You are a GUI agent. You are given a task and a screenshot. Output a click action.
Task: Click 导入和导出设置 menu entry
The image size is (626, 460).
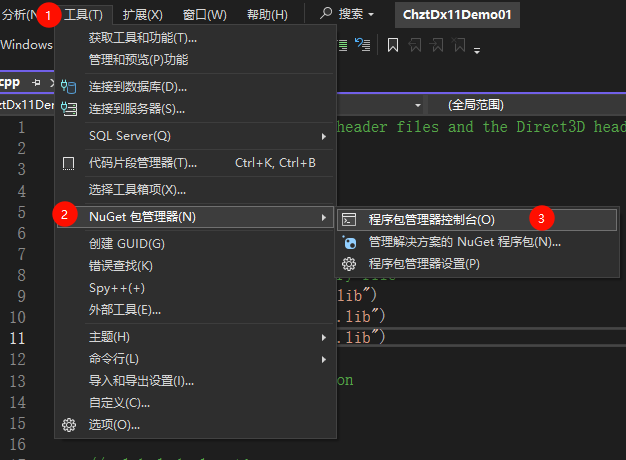(x=141, y=381)
